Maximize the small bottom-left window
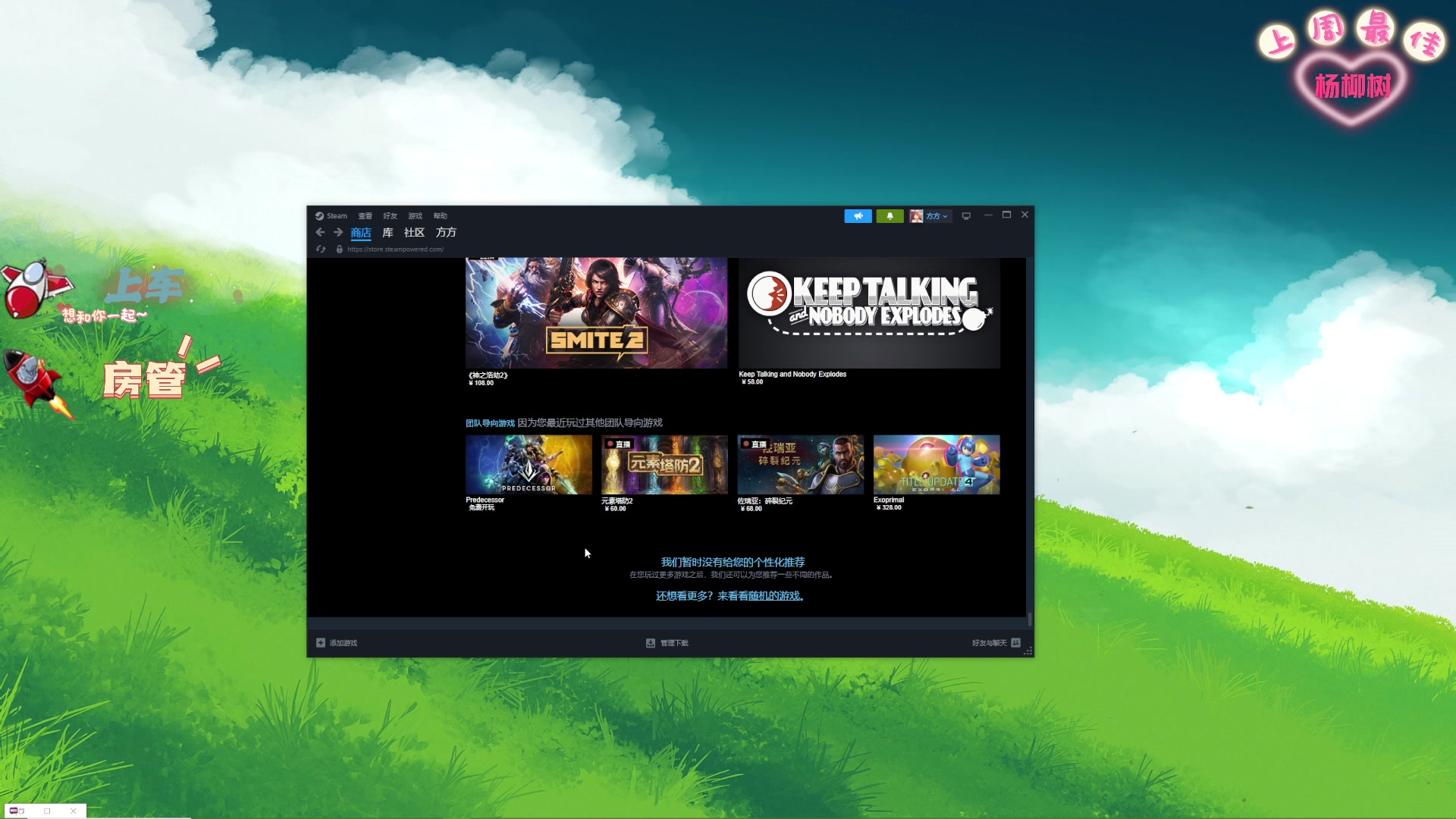This screenshot has height=819, width=1456. [x=47, y=811]
